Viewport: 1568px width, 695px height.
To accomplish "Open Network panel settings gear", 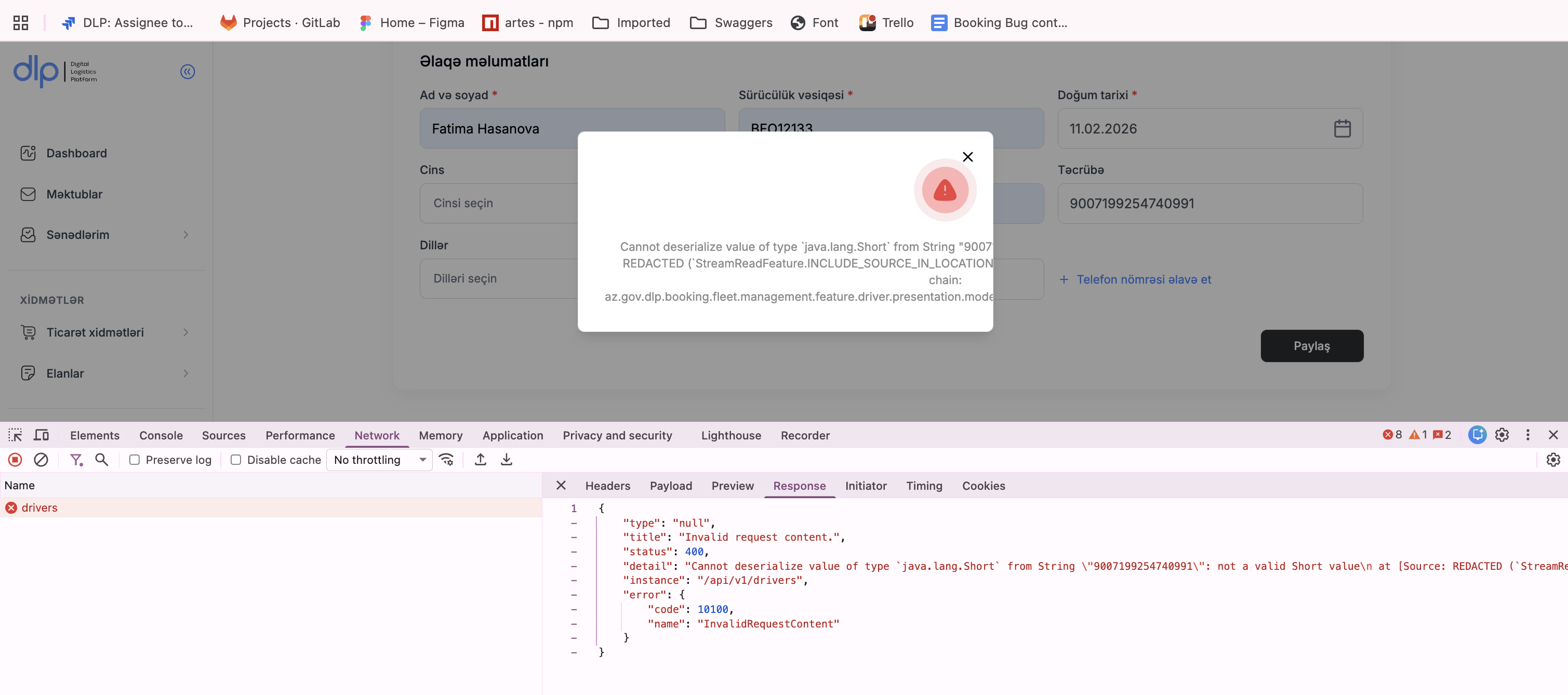I will (1553, 460).
